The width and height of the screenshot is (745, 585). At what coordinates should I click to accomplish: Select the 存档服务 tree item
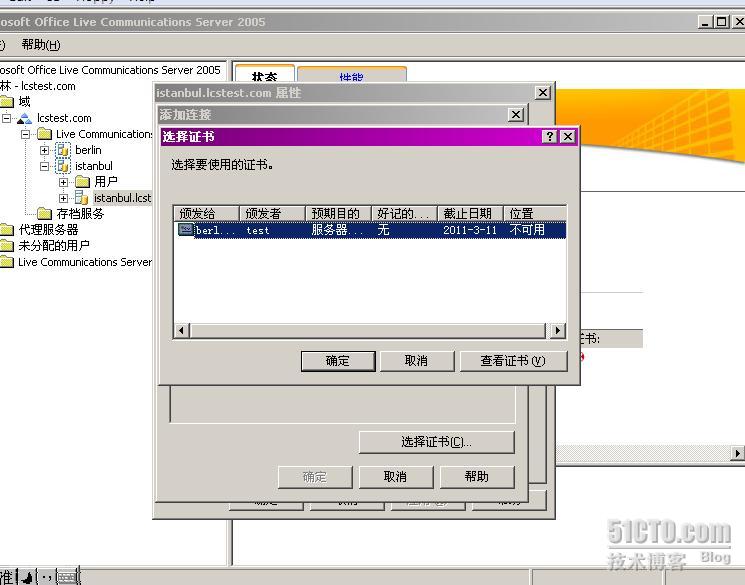(x=80, y=214)
